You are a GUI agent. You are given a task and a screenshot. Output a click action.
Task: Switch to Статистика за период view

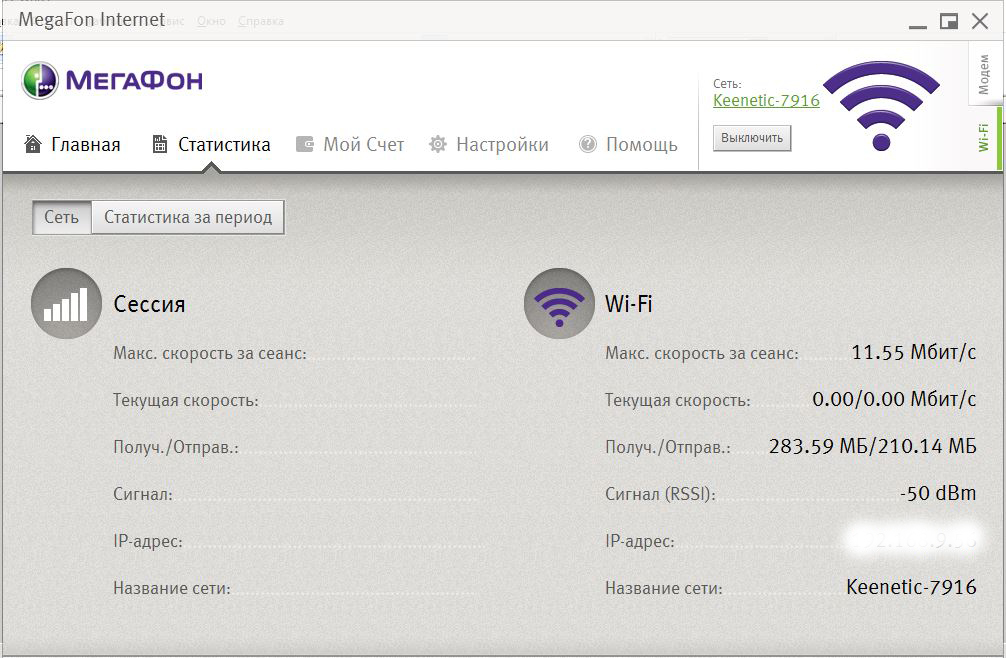[x=188, y=217]
